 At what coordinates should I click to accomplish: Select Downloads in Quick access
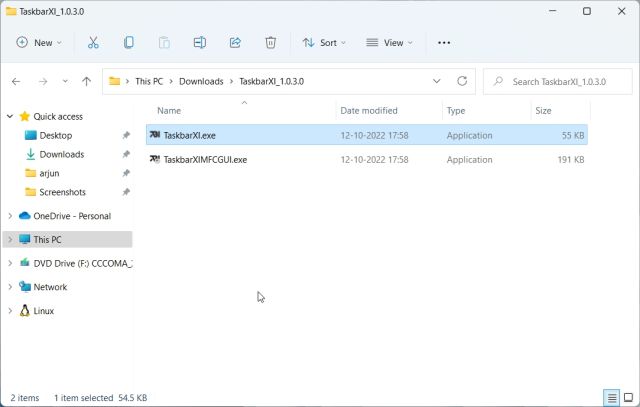click(61, 154)
